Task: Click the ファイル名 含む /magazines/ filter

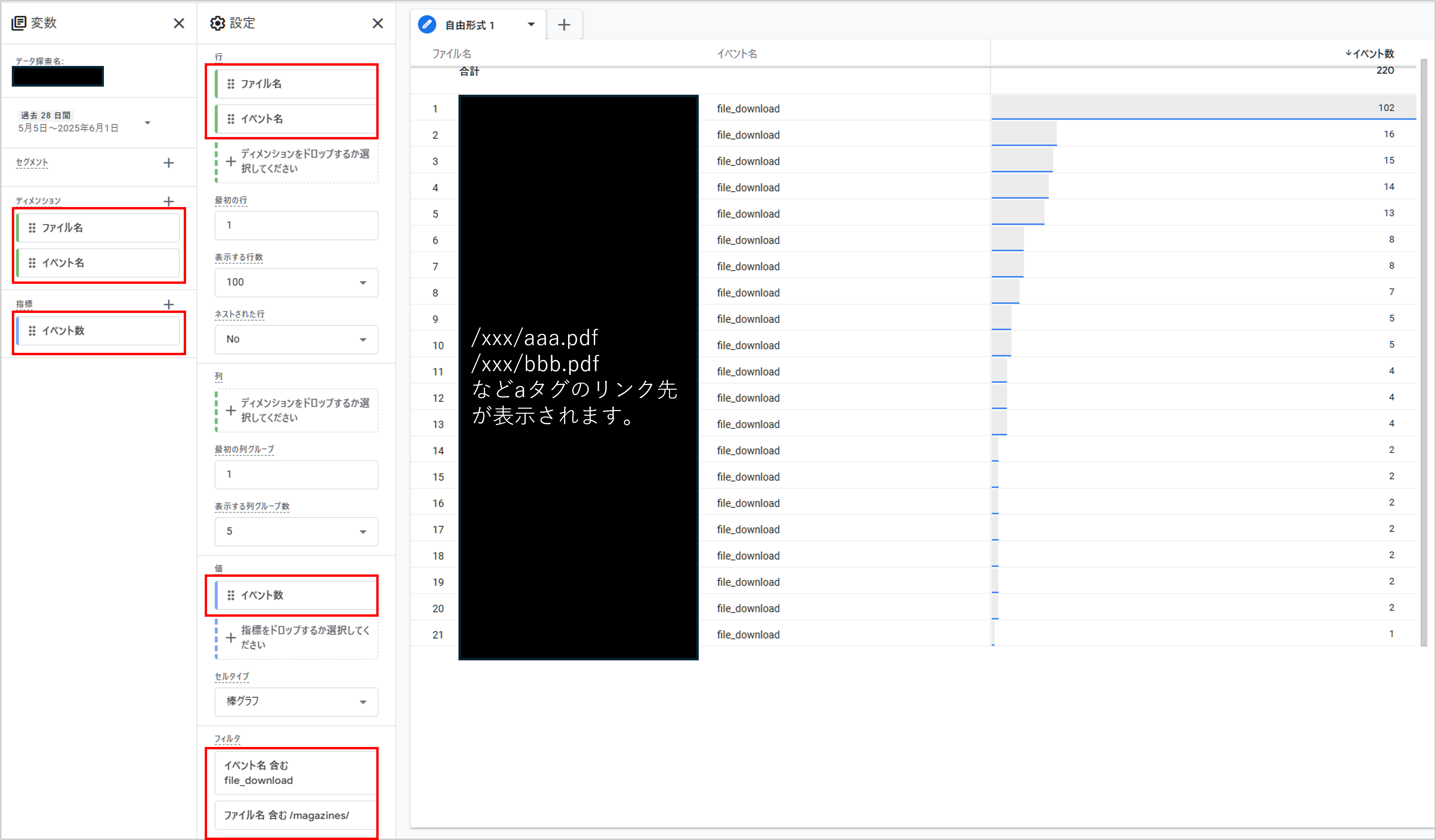Action: click(295, 816)
